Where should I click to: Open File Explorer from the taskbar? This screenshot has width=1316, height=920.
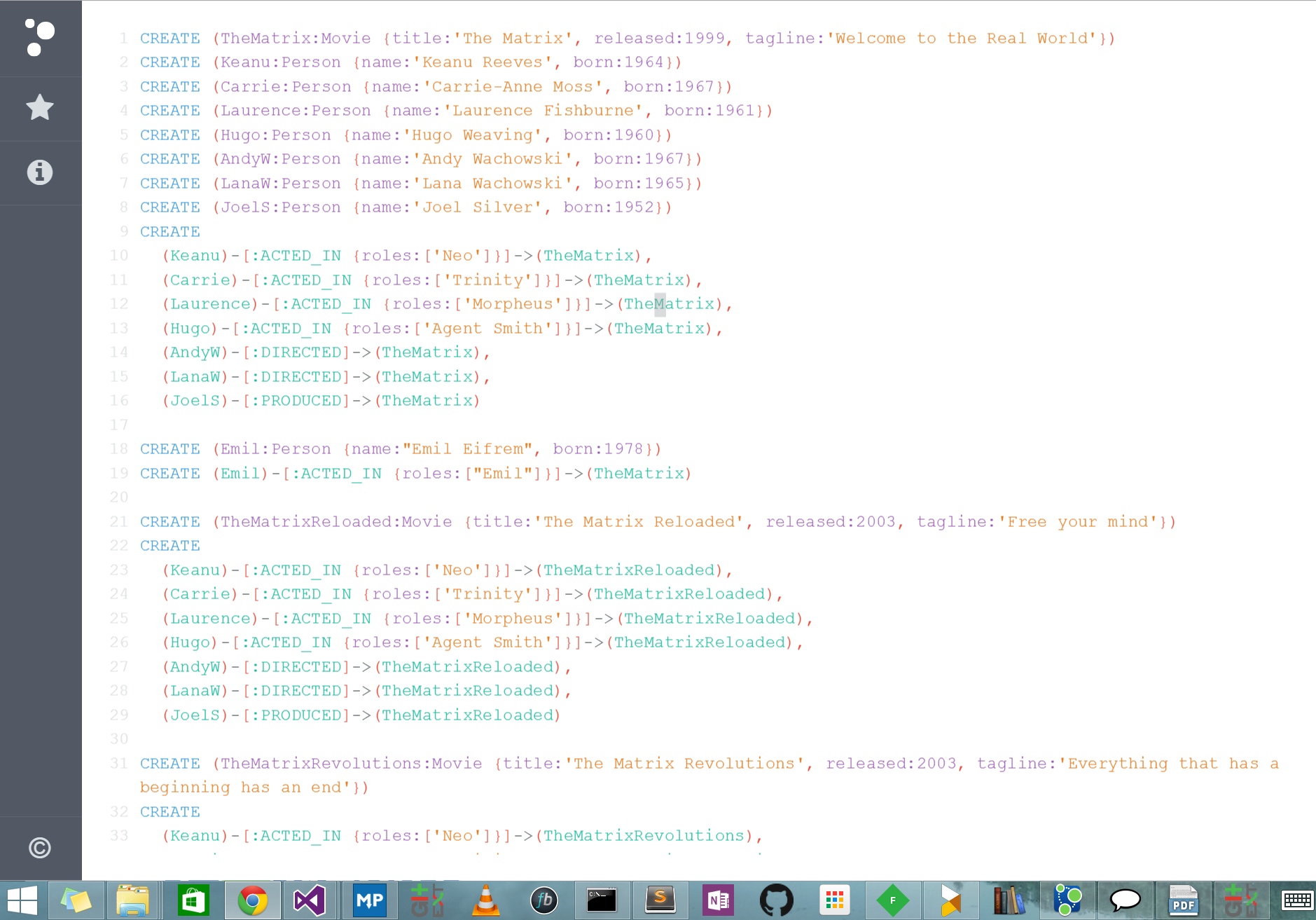(x=132, y=900)
